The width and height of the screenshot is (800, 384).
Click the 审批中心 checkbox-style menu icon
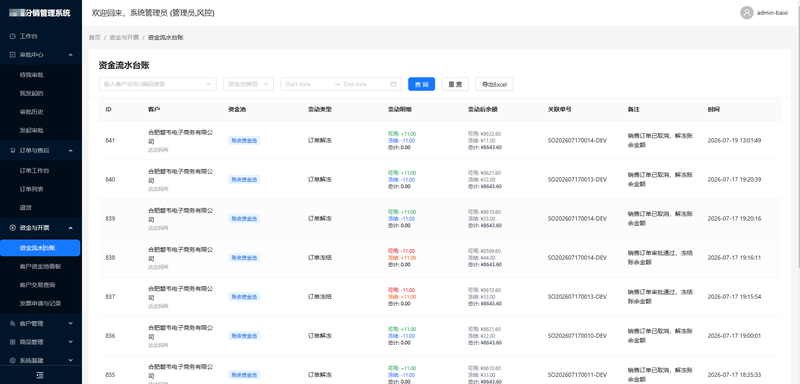(13, 55)
